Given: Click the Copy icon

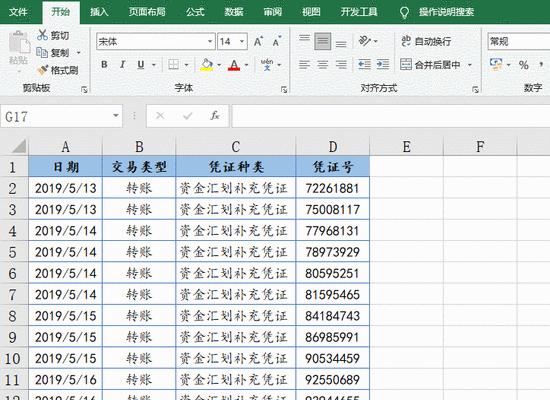Looking at the screenshot, I should coord(42,53).
